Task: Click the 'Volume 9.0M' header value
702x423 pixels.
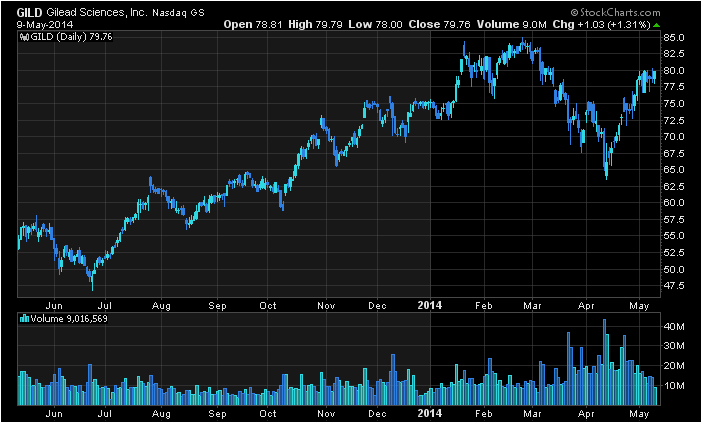Action: pos(512,25)
